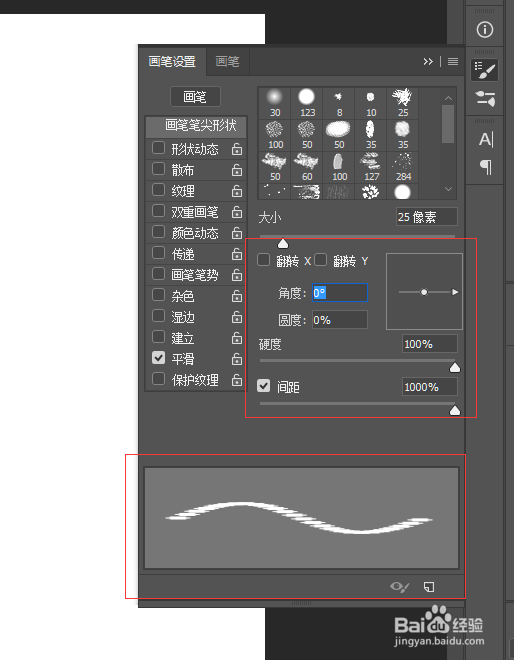Select the hard round 123 brush tip
The width and height of the screenshot is (514, 660).
[x=307, y=103]
